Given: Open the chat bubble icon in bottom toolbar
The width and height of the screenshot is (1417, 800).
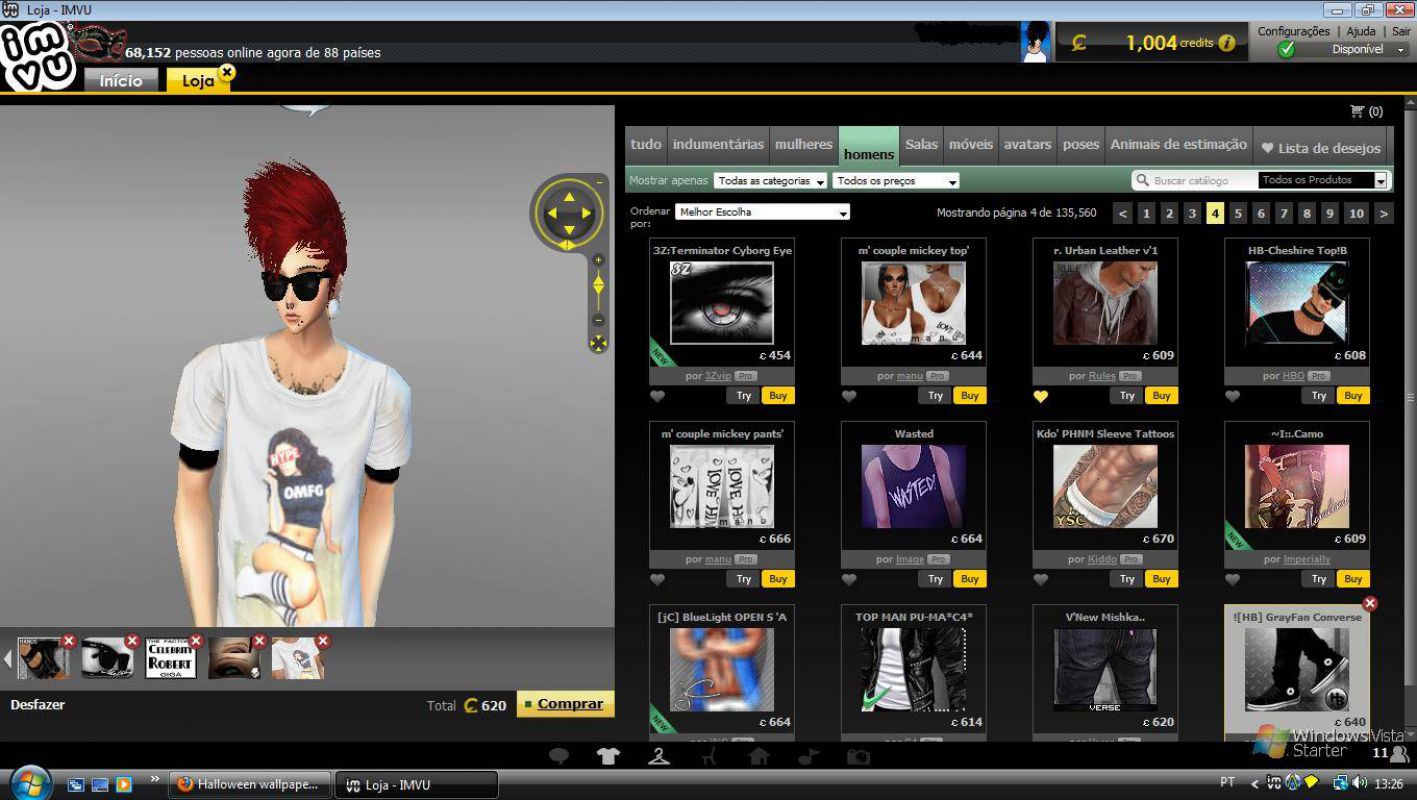Looking at the screenshot, I should click(559, 757).
